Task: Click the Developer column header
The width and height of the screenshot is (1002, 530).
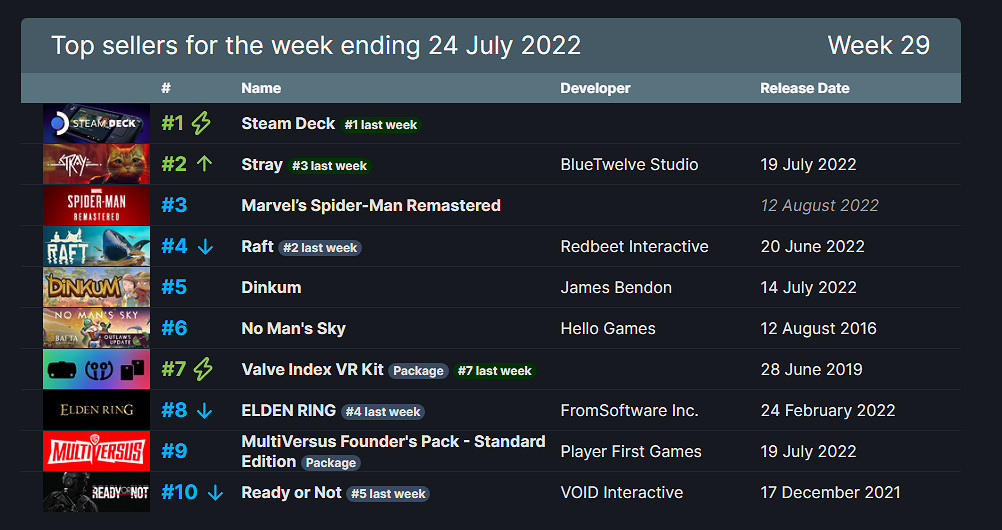Action: 595,88
